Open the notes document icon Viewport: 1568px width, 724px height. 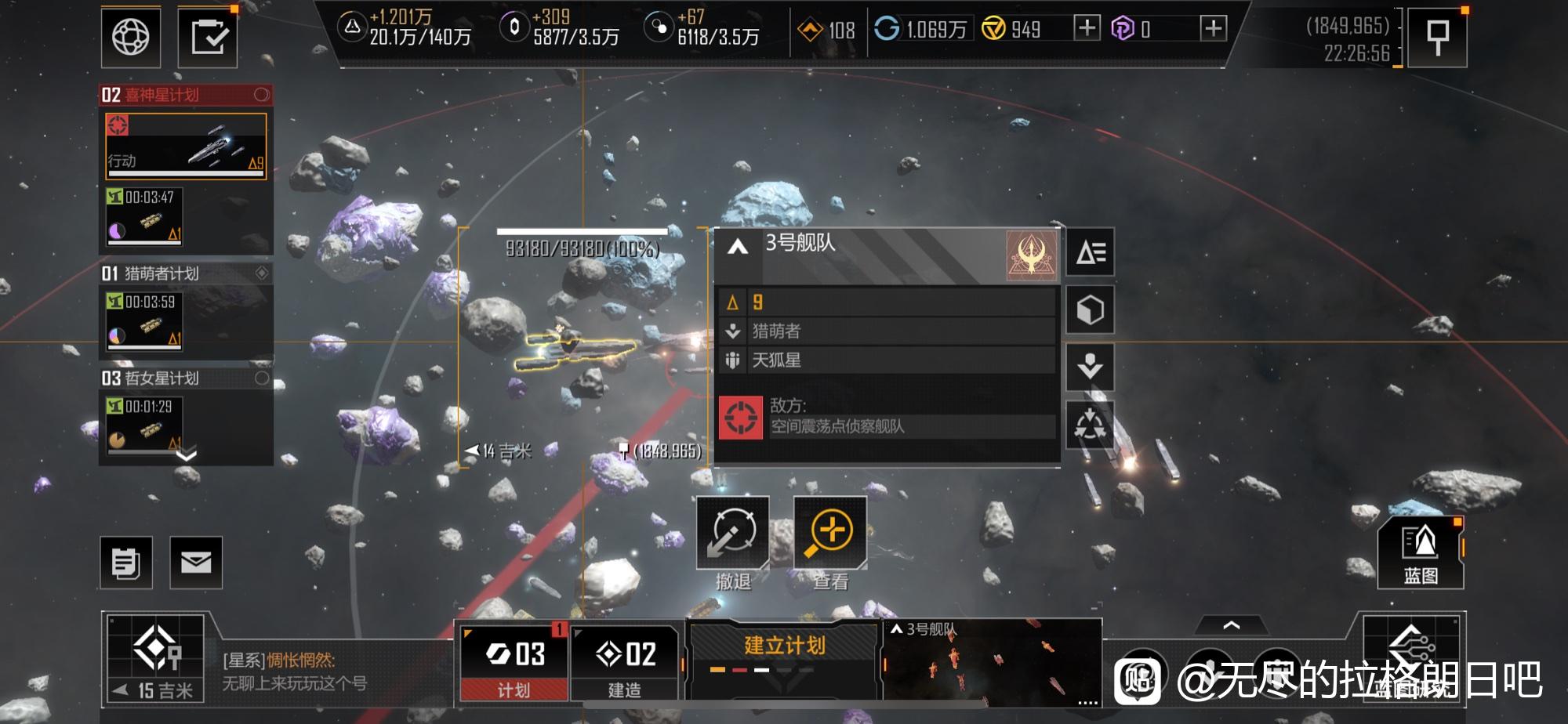126,562
